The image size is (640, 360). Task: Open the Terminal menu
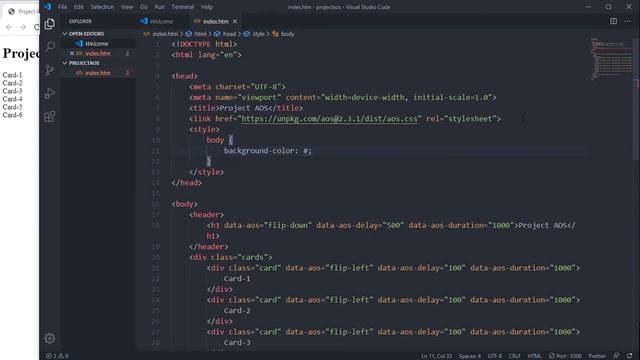point(182,7)
